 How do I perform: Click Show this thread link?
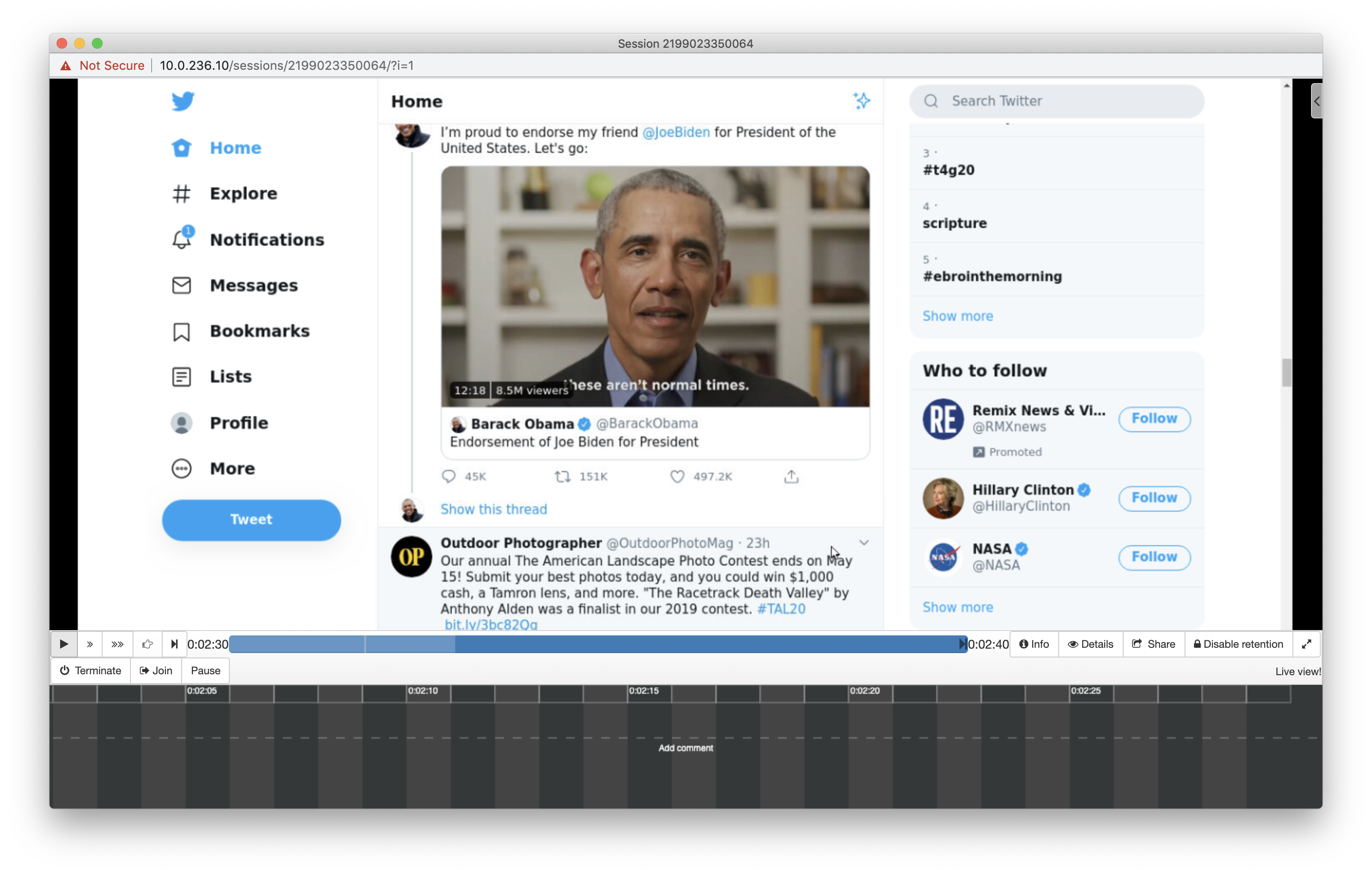coord(493,509)
